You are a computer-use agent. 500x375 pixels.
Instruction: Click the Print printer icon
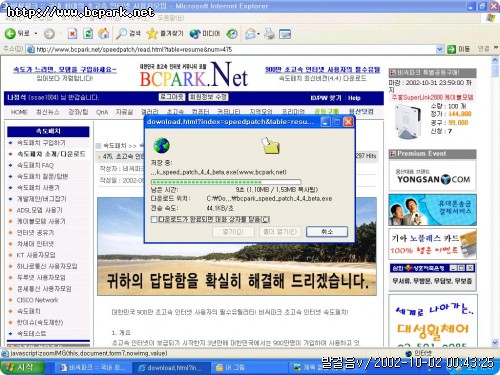click(269, 33)
